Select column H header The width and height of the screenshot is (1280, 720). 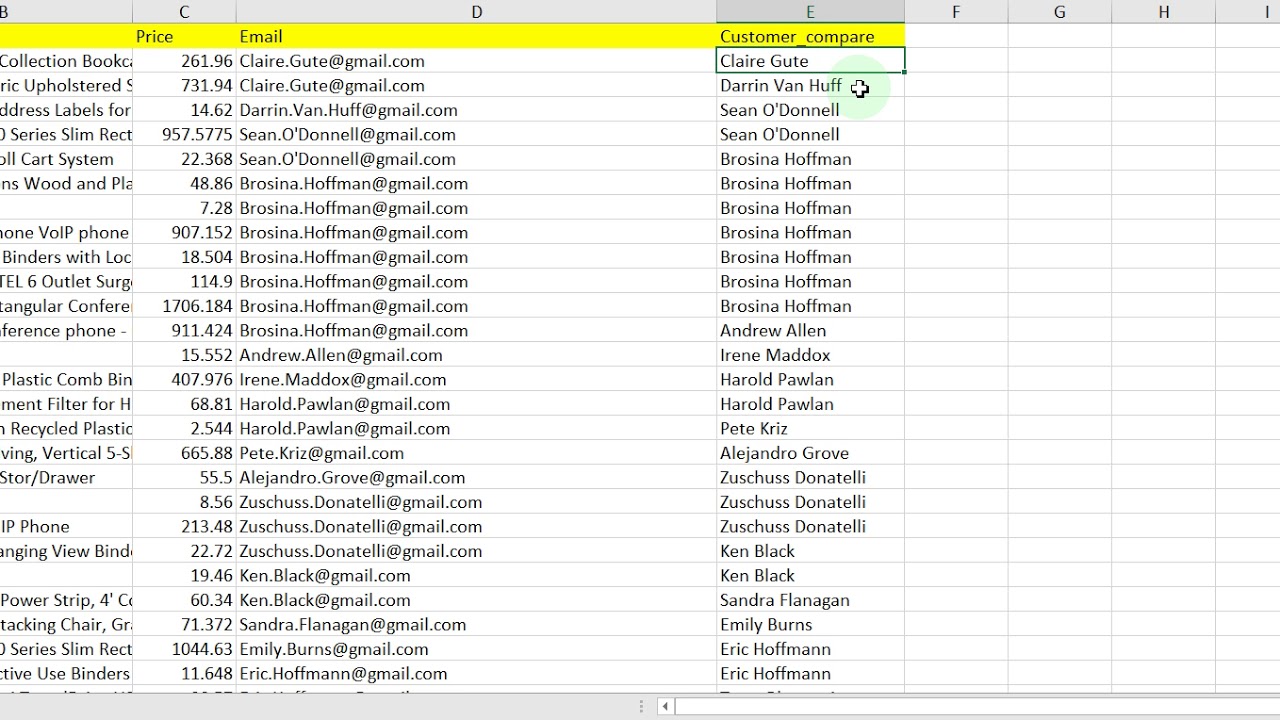[1164, 12]
